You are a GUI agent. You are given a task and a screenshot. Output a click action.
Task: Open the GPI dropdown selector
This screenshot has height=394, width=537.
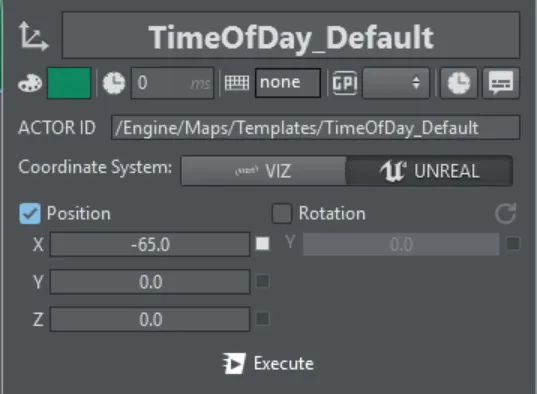tap(396, 83)
